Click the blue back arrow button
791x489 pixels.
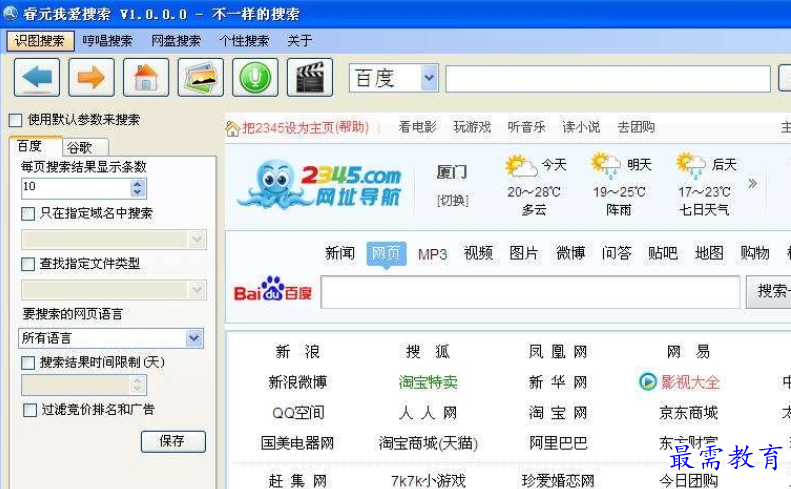(x=37, y=78)
